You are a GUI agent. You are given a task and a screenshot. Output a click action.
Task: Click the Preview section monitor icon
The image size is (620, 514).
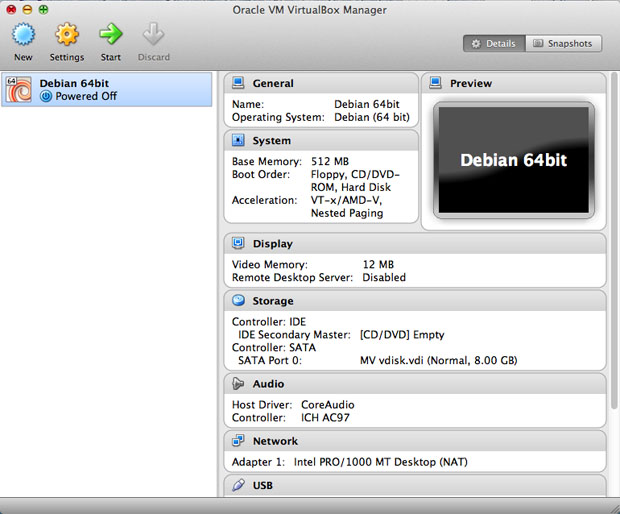pos(435,83)
